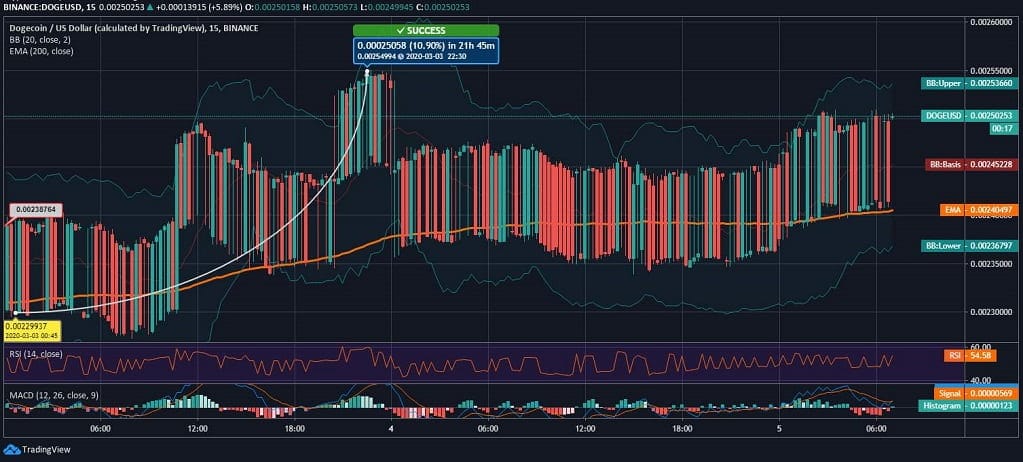Screen dimensions: 1023x462
Task: Select the BB:Upper 0.00253660 price label
Action: (969, 83)
